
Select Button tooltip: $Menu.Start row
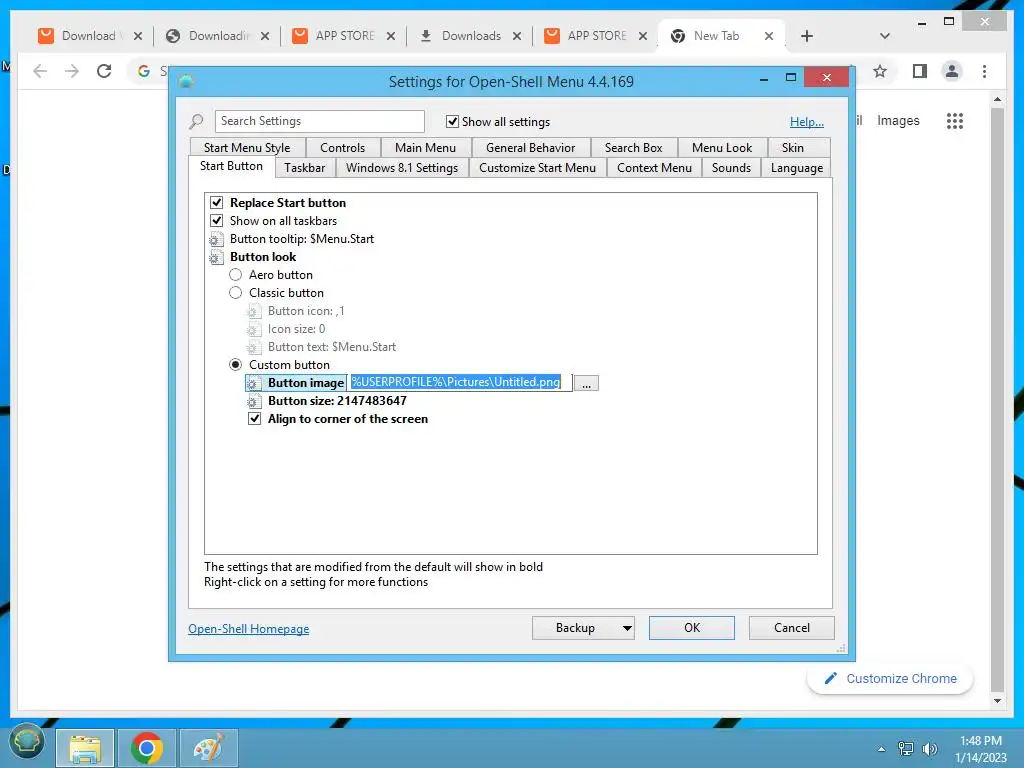[302, 239]
